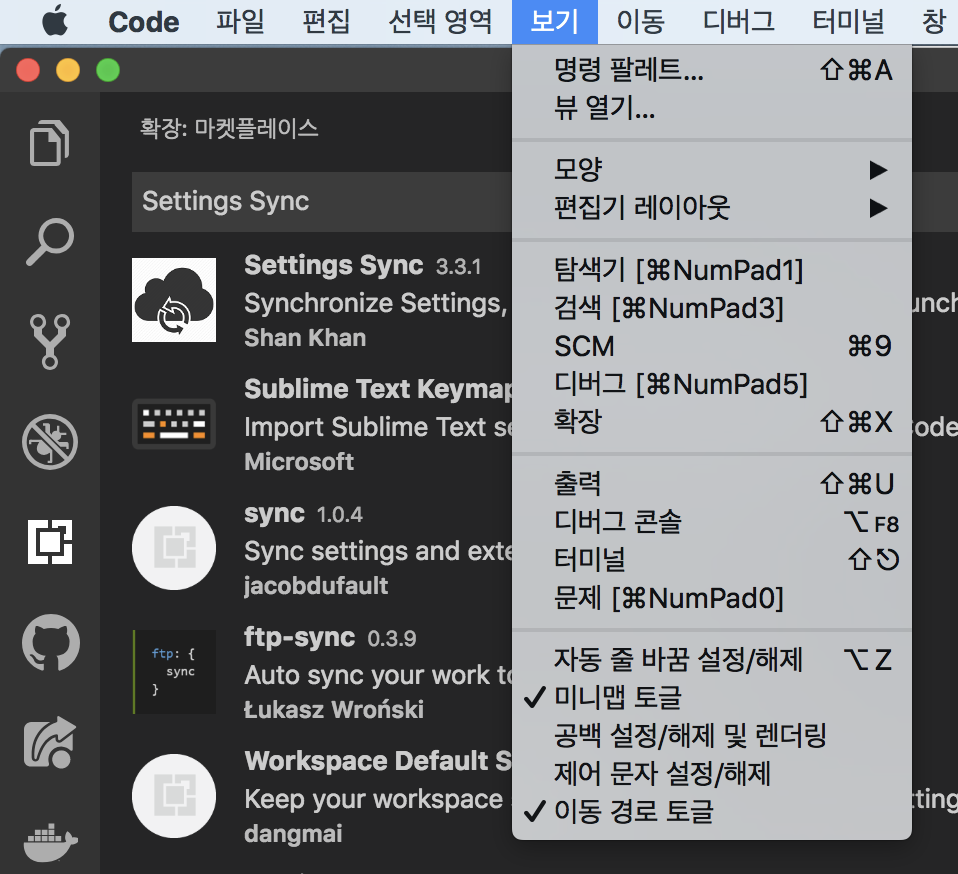Click the Import Sublime Text description text
The height and width of the screenshot is (874, 958).
[x=378, y=427]
